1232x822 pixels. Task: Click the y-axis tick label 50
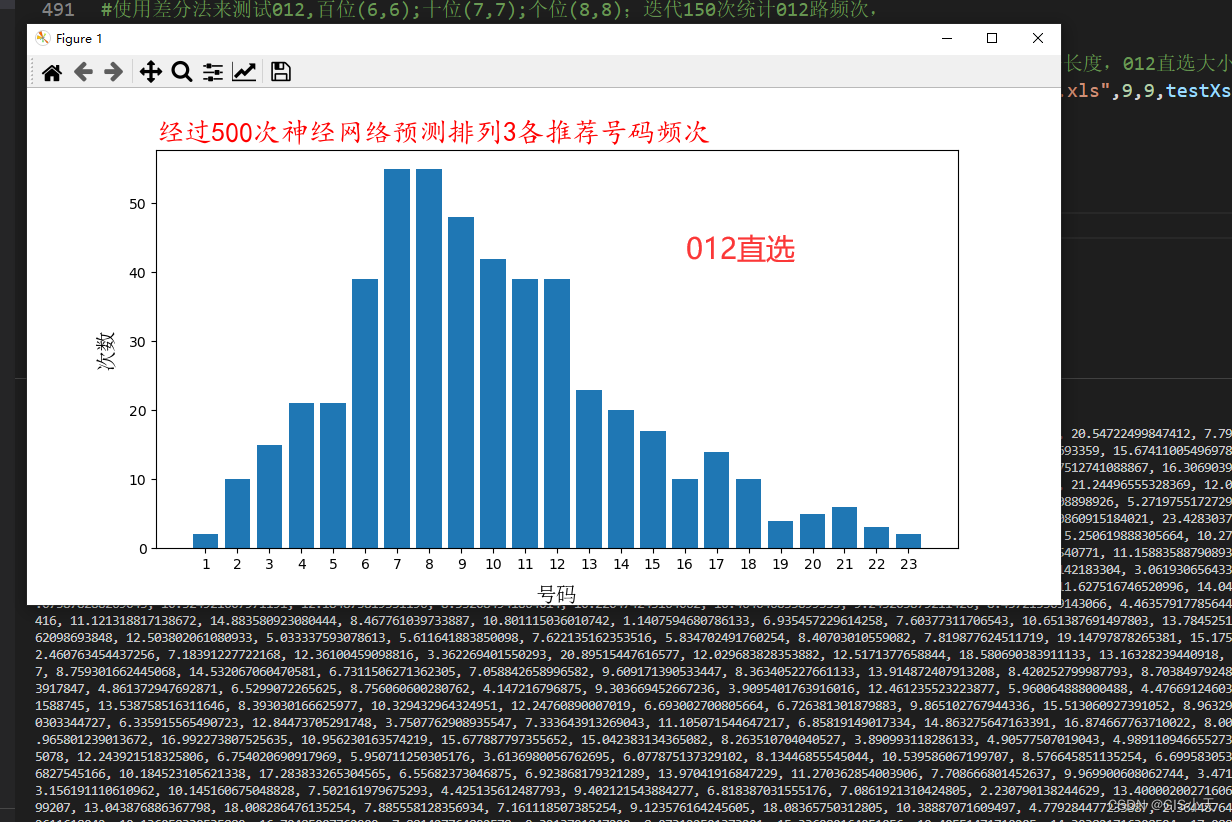click(140, 204)
